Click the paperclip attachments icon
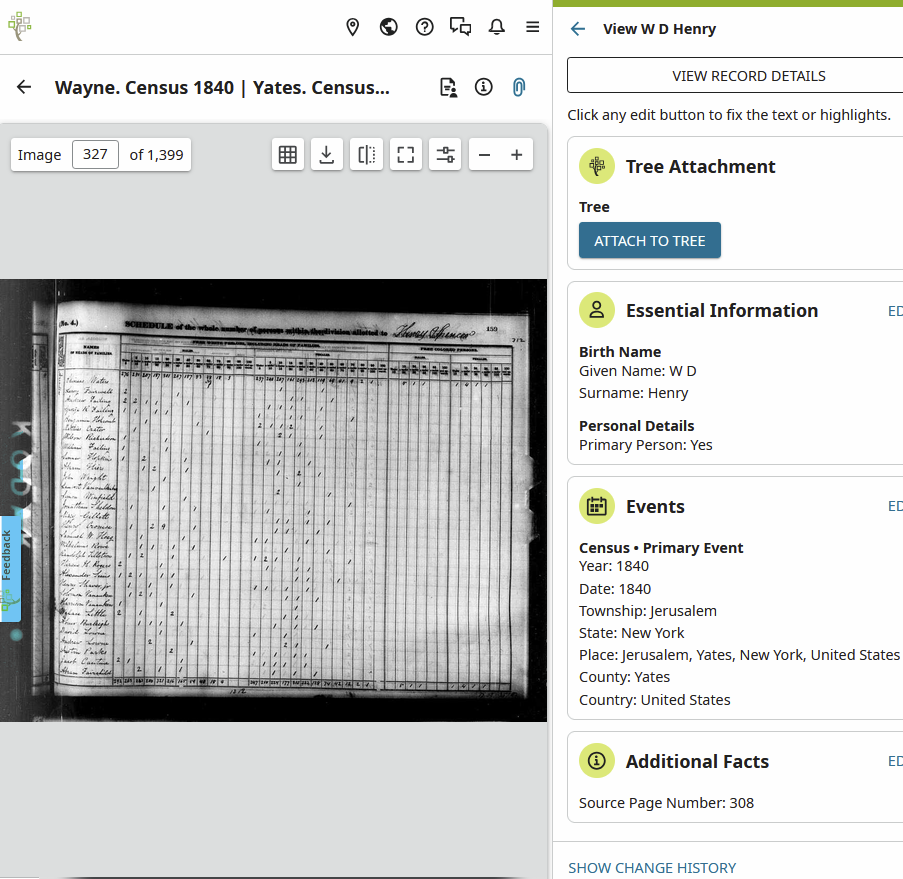Image resolution: width=903 pixels, height=879 pixels. [519, 87]
